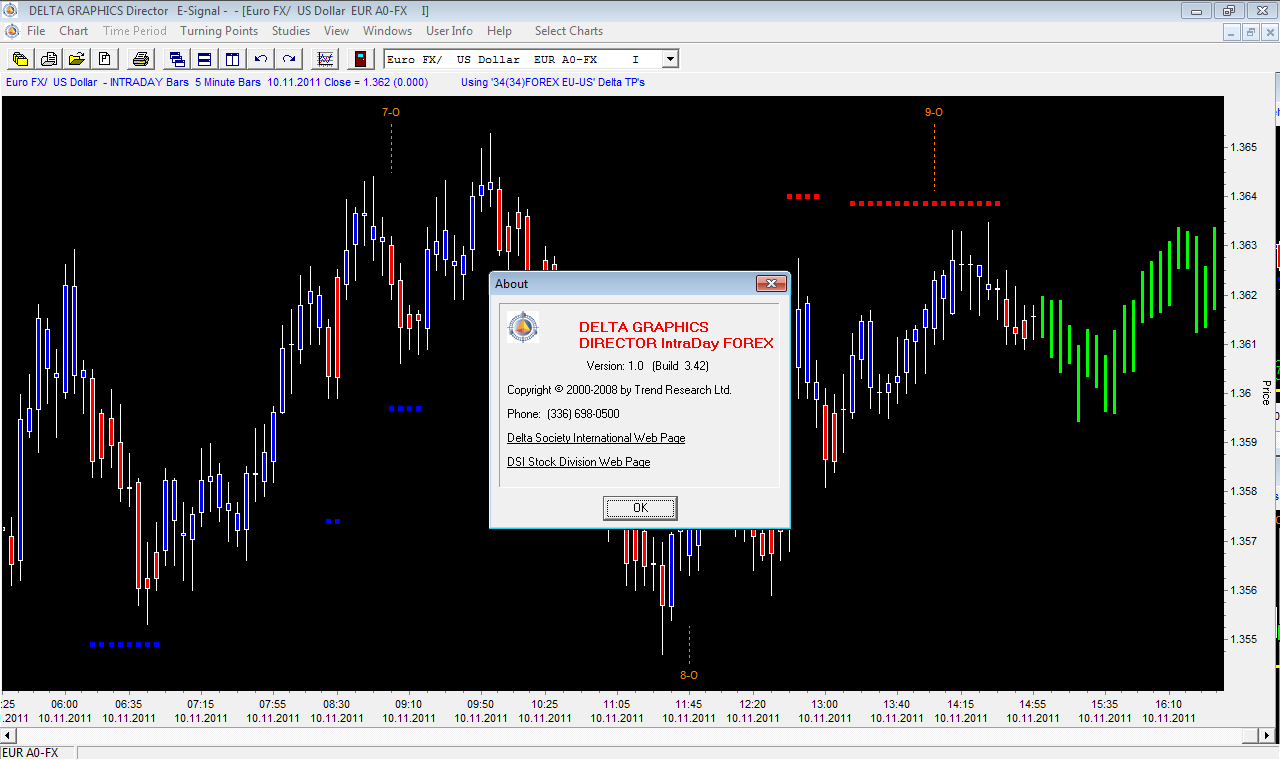This screenshot has height=760, width=1280.
Task: Click the tile windows horizontally icon
Action: (204, 59)
